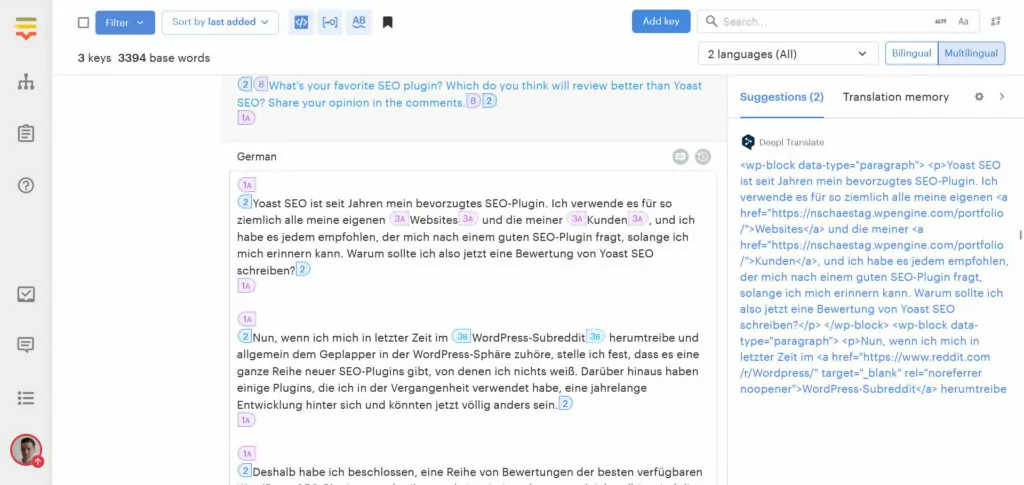This screenshot has height=485, width=1024.
Task: Click the 2 tag after 'schreiben?'
Action: 303,270
